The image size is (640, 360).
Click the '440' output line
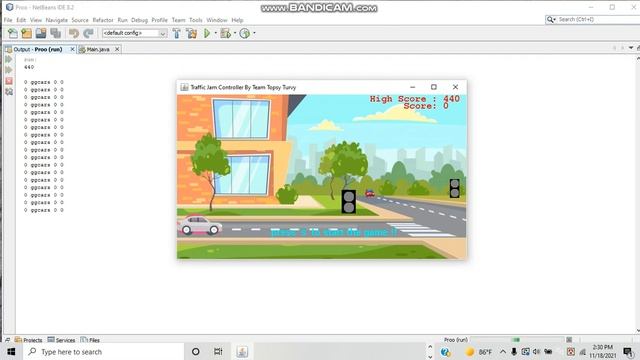(x=29, y=67)
